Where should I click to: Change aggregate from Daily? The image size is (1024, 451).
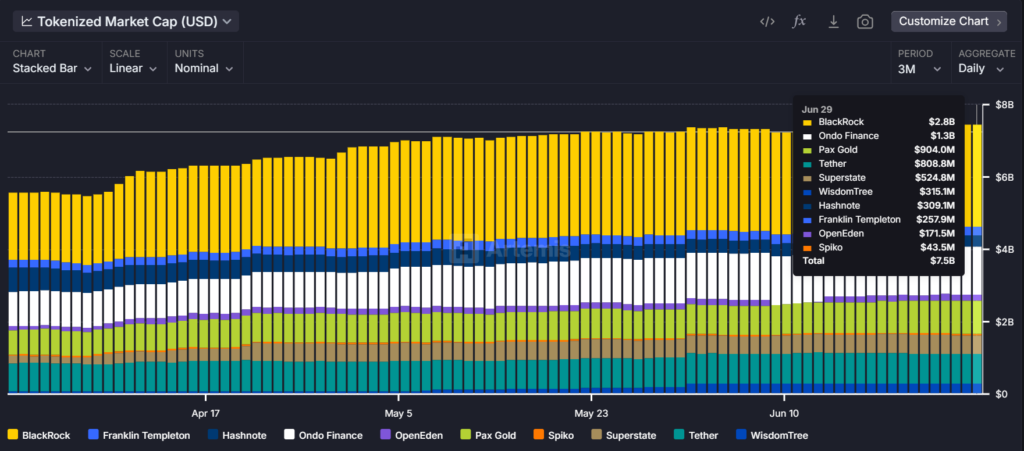pyautogui.click(x=981, y=68)
